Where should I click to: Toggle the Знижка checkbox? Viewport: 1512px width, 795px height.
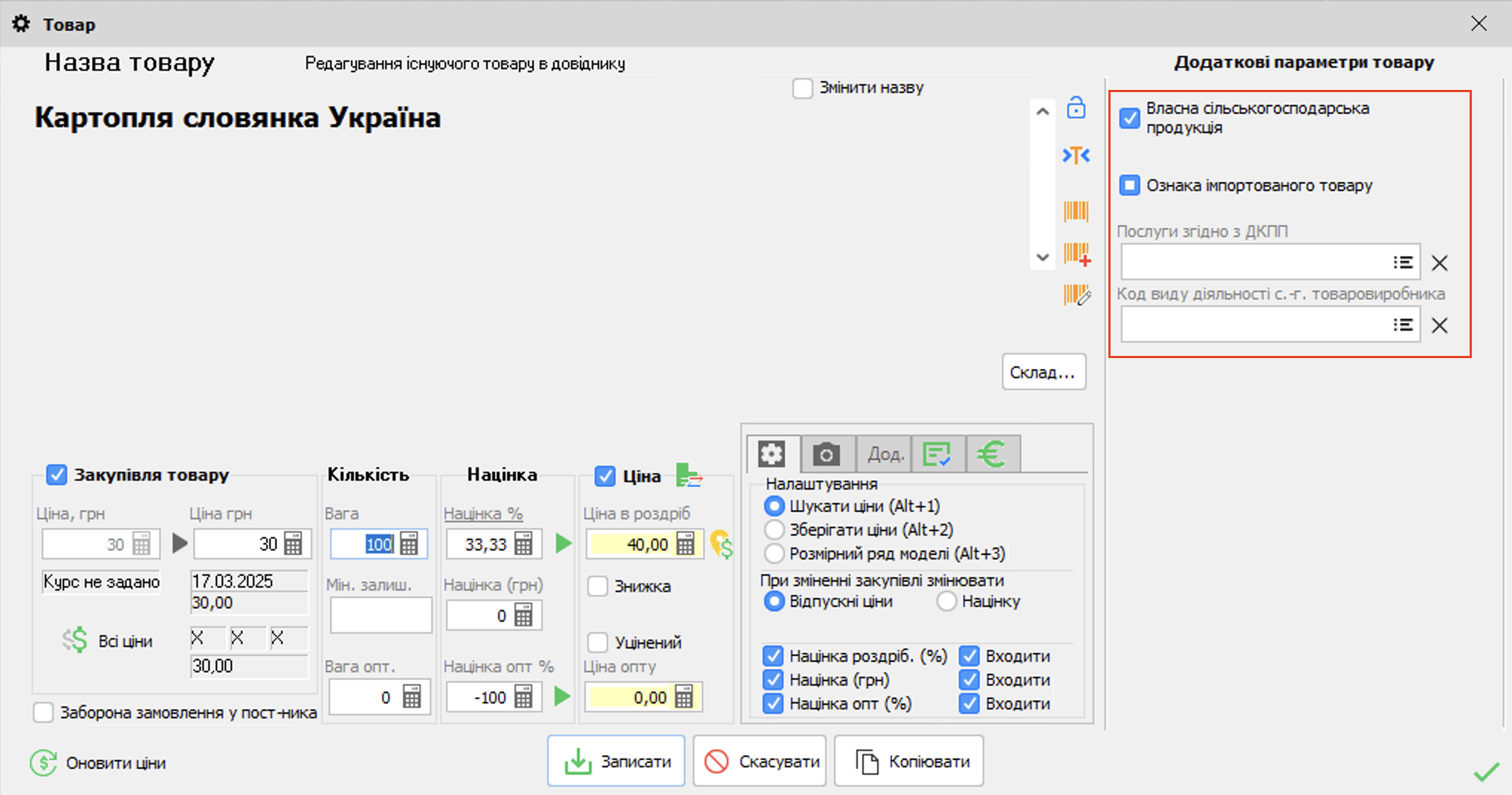(598, 586)
